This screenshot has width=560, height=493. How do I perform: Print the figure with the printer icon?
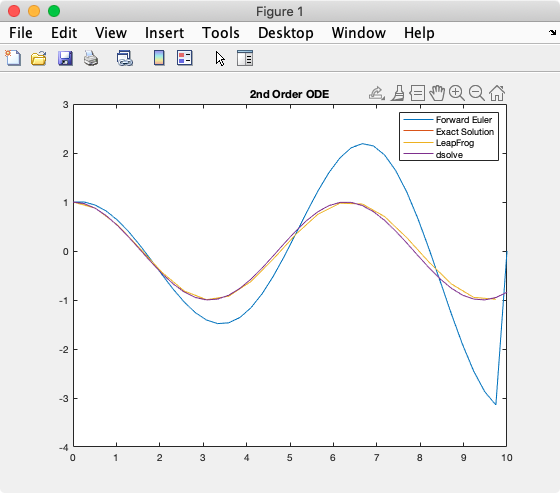tap(91, 58)
